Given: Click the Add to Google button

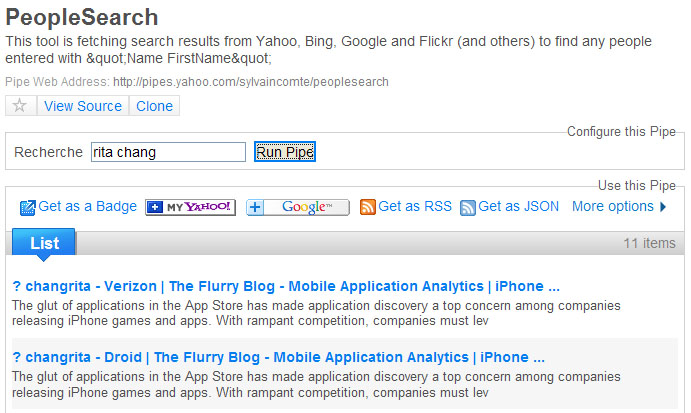Looking at the screenshot, I should pos(298,207).
